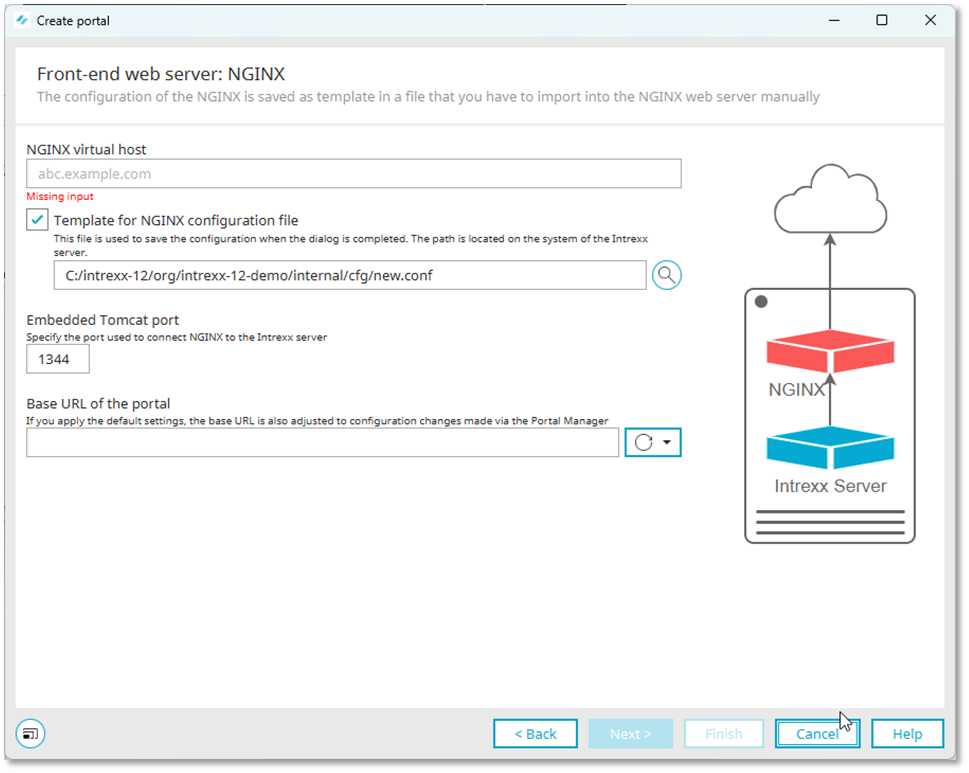This screenshot has height=773, width=969.
Task: Click the window icon in bottom-left corner
Action: (x=31, y=733)
